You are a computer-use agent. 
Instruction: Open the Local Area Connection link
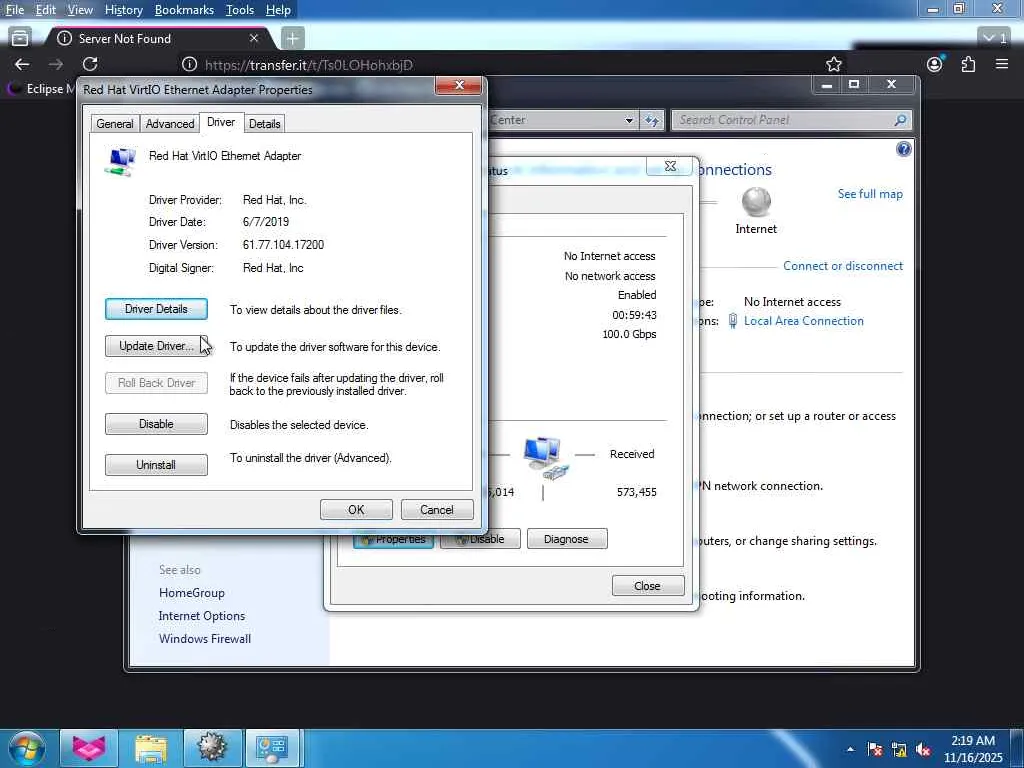tap(803, 321)
